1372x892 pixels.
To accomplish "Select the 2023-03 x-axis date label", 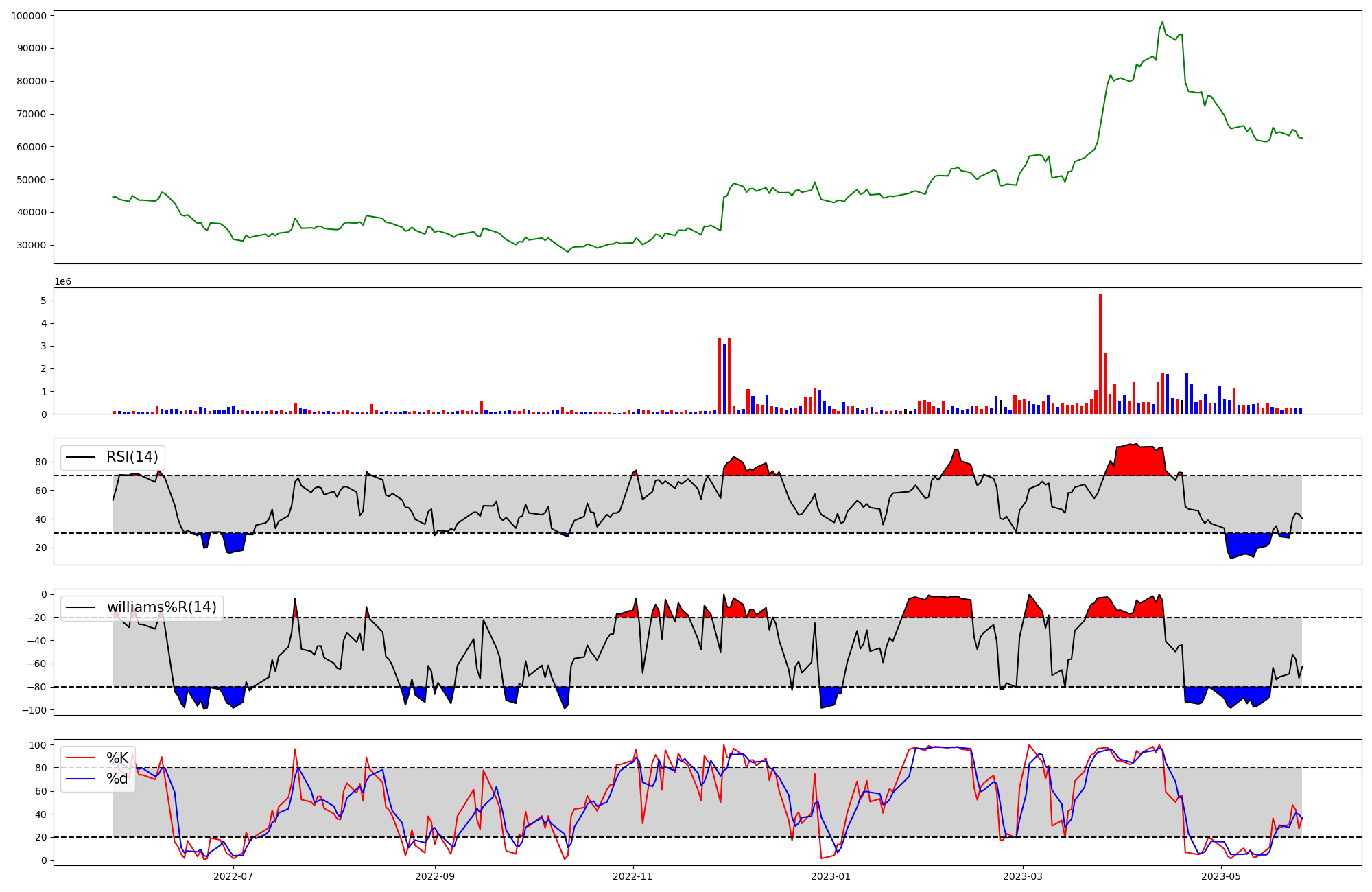I will (1023, 876).
